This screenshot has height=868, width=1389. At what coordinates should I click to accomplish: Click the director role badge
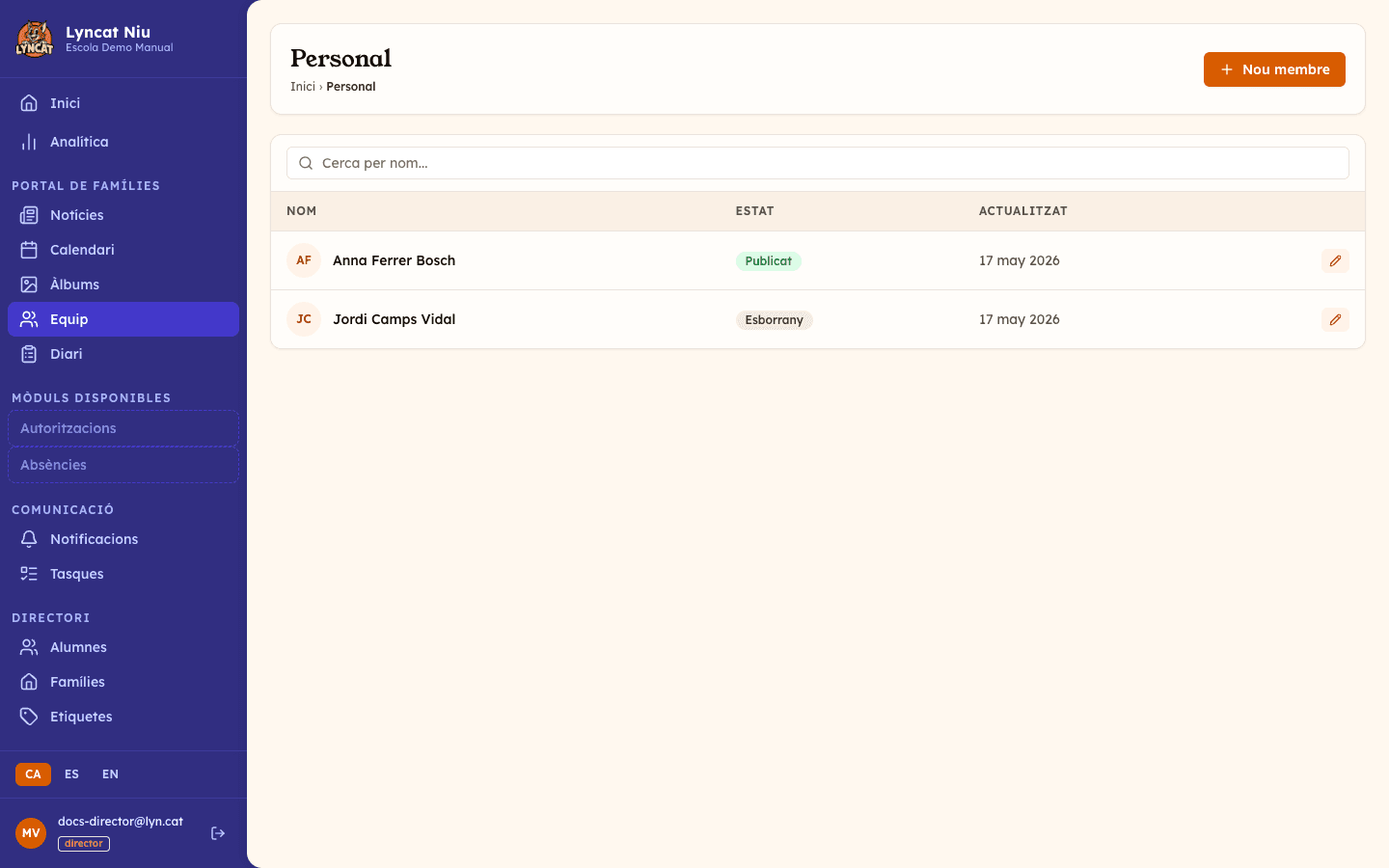84,844
